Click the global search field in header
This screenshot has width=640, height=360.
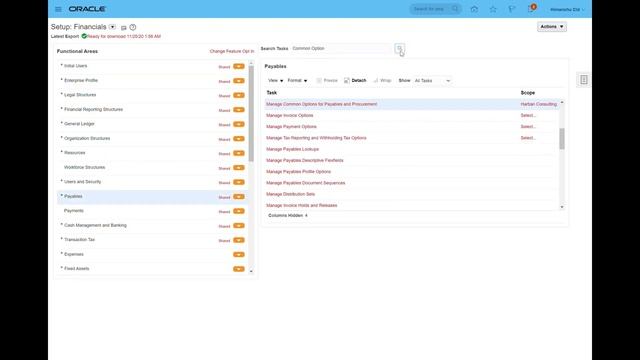[x=431, y=9]
